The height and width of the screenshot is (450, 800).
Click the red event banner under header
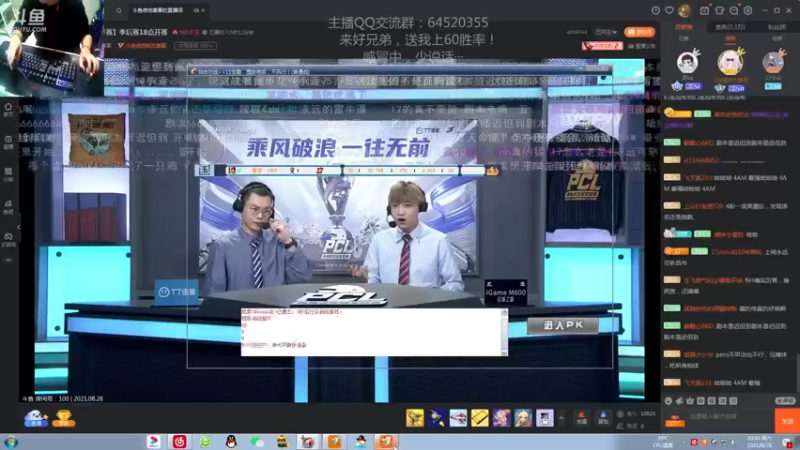point(602,46)
